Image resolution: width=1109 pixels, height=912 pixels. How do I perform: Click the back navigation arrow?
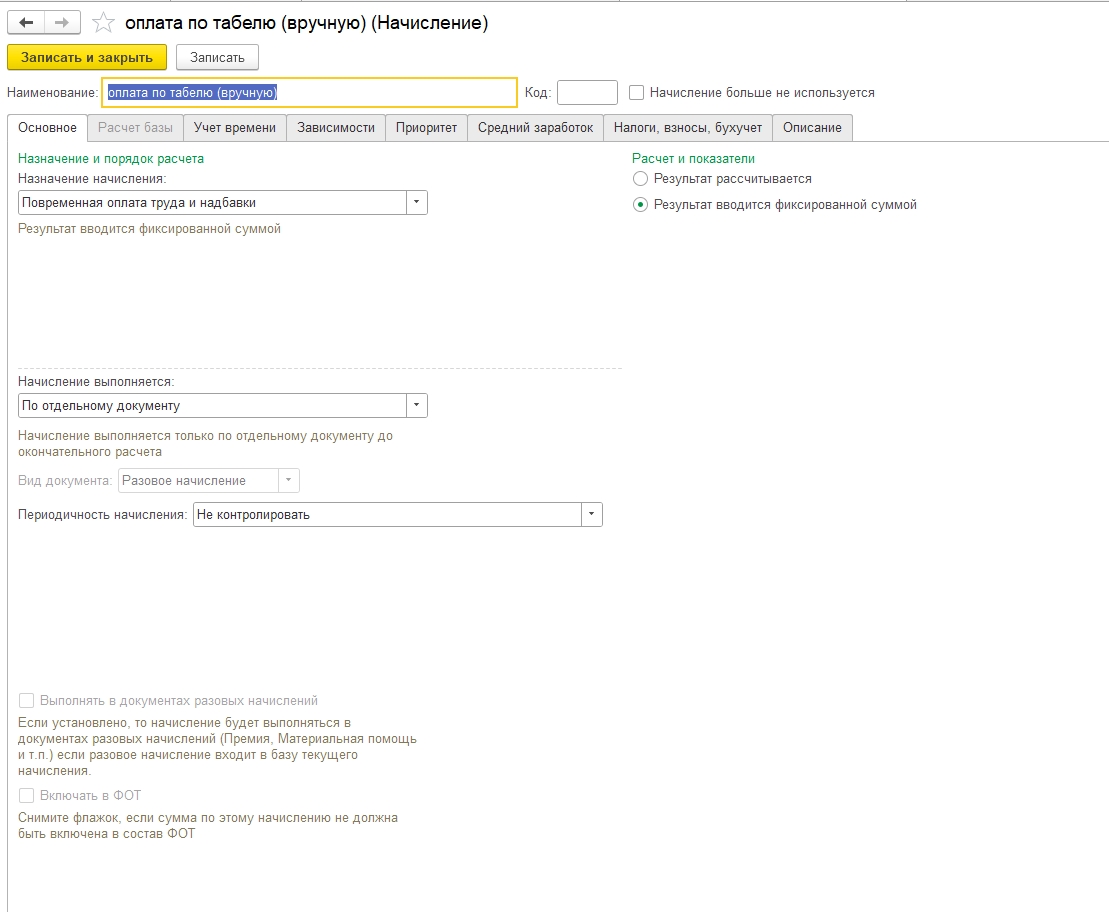click(x=26, y=22)
